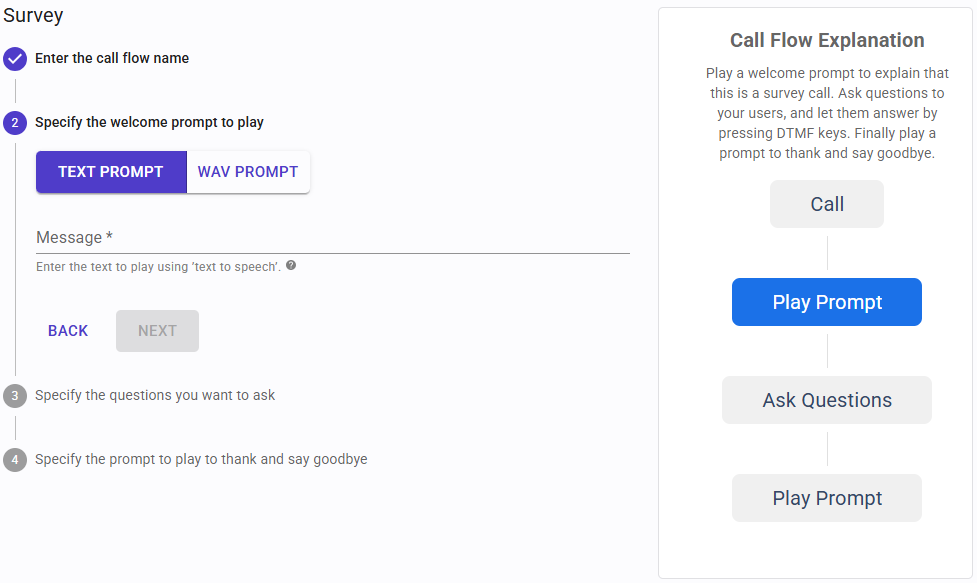Click the Ask Questions flow block
Image resolution: width=977 pixels, height=583 pixels.
coord(827,400)
